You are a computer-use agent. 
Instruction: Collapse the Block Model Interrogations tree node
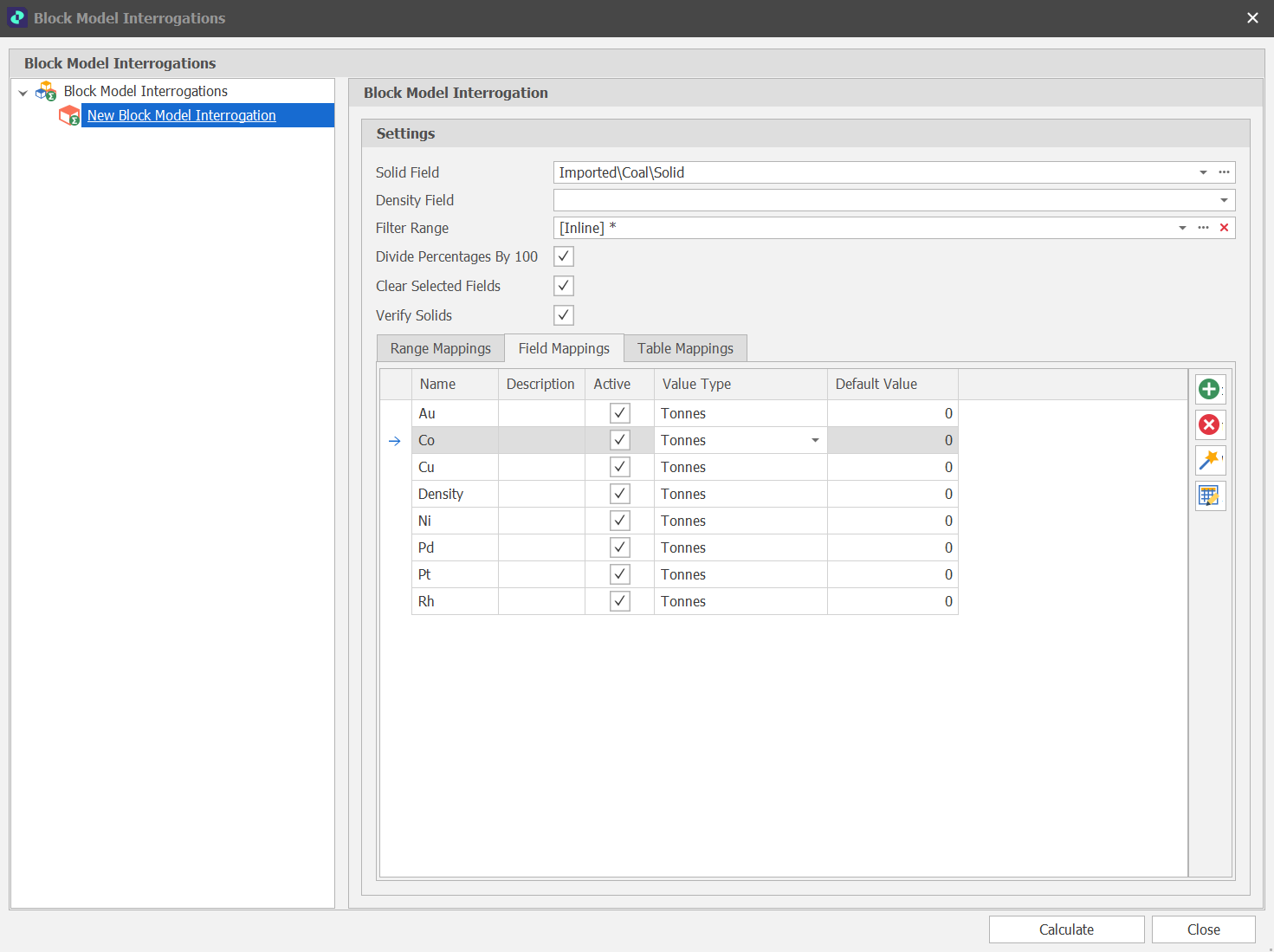[23, 92]
